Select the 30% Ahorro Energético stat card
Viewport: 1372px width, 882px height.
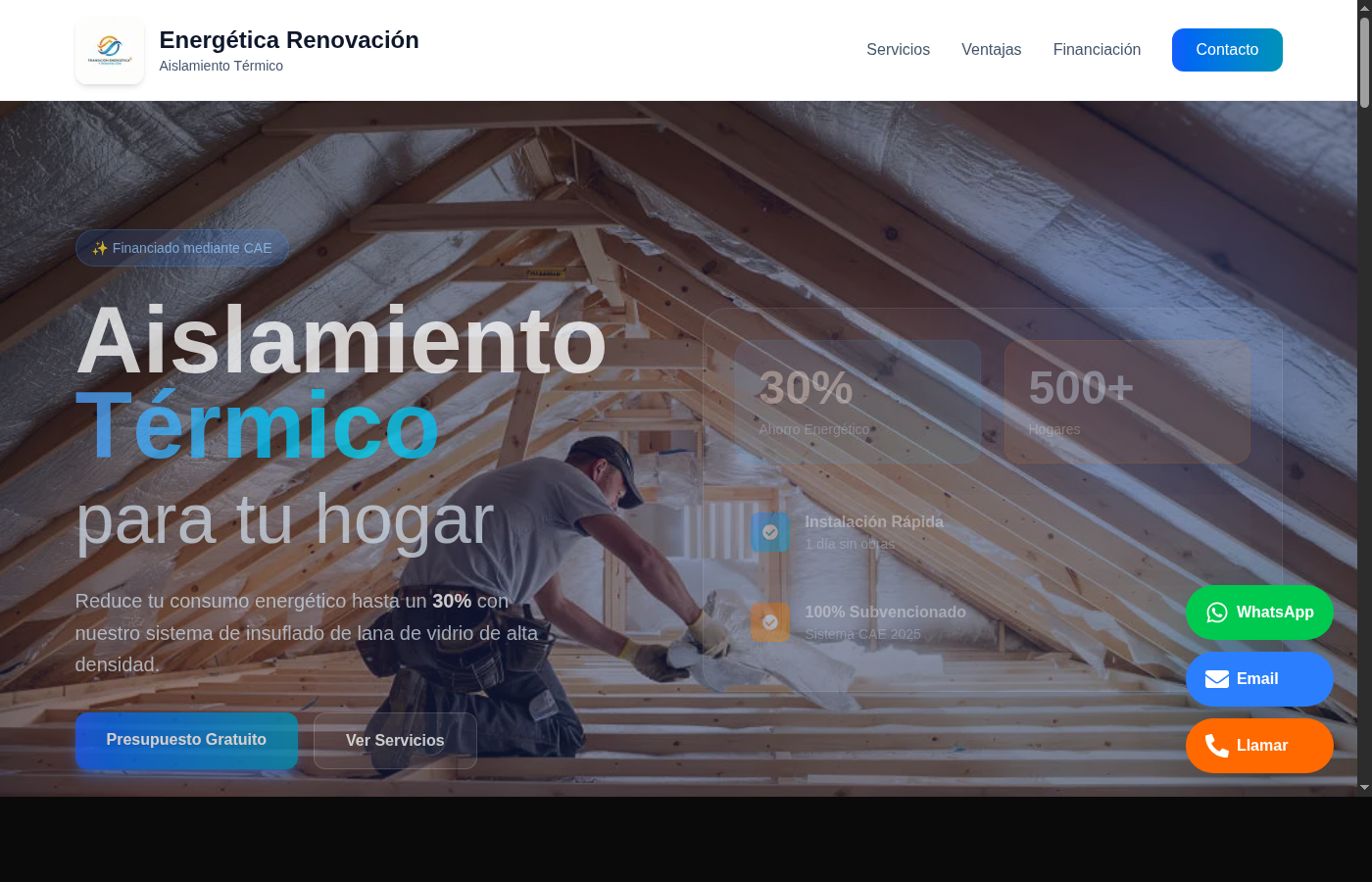[x=857, y=402]
